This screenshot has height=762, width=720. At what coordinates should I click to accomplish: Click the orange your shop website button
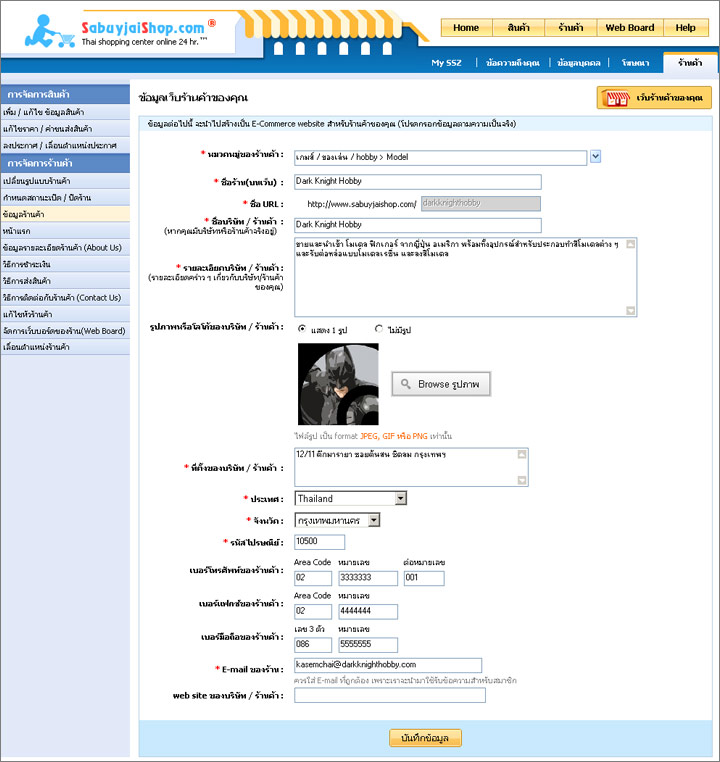654,98
